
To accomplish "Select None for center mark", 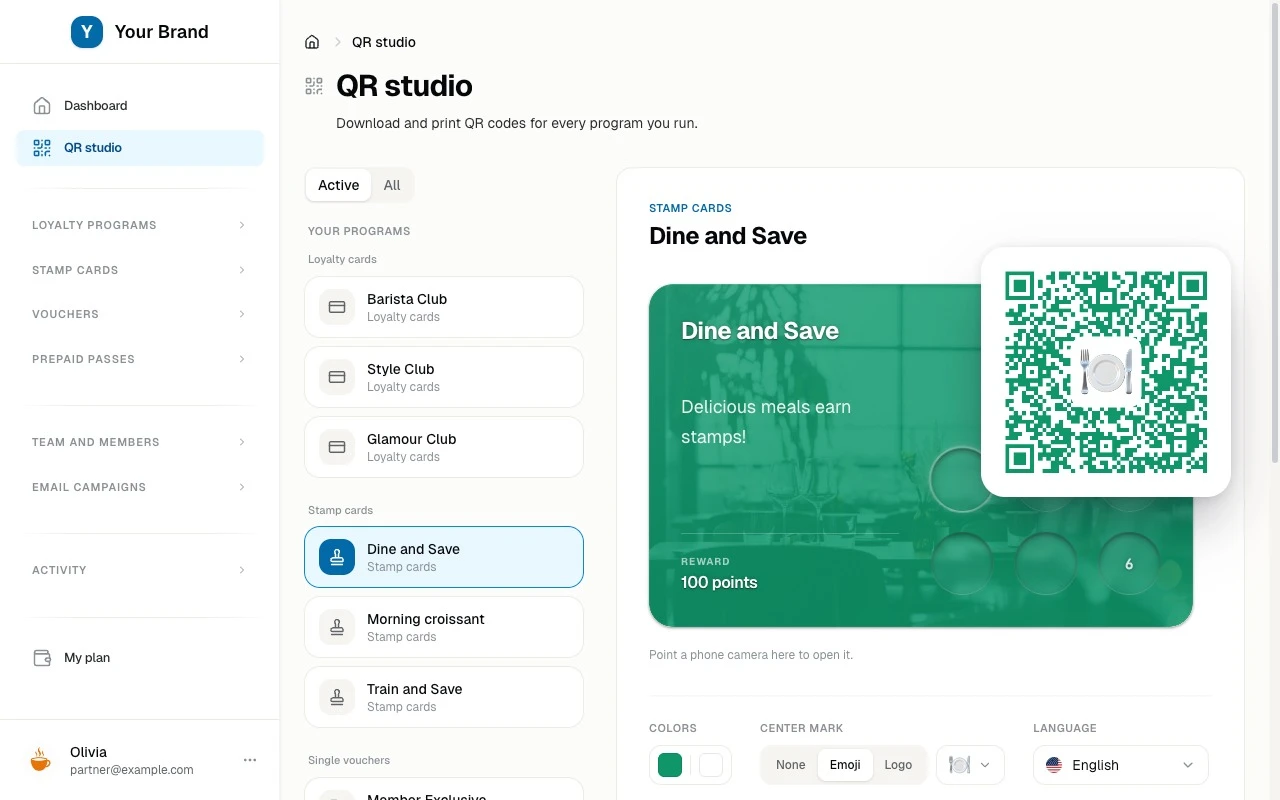I will [x=790, y=765].
